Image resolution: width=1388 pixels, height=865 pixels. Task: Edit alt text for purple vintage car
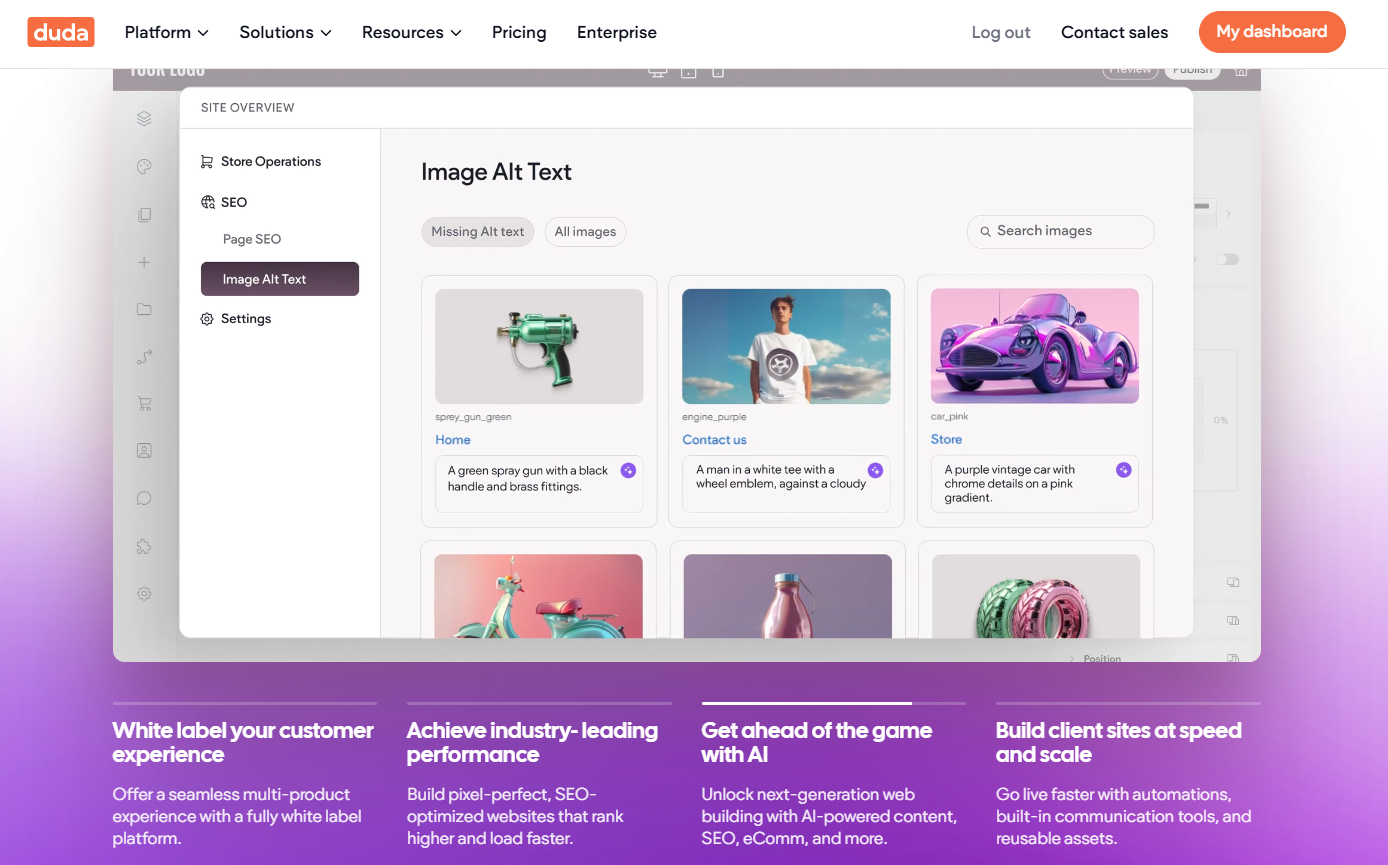1034,484
